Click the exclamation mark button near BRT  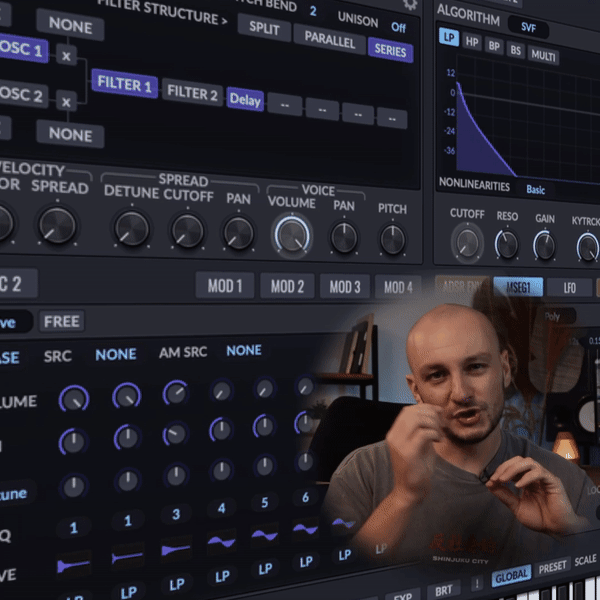pos(477,584)
